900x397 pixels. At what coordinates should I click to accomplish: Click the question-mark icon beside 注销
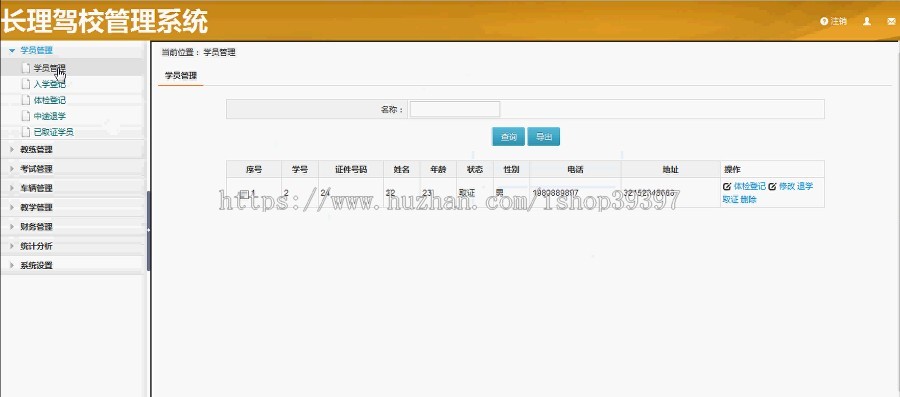(x=824, y=21)
